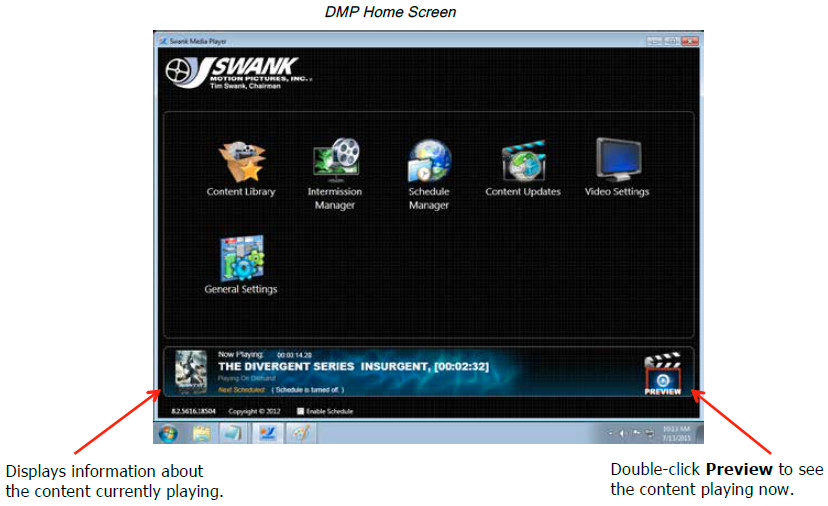Click the 'Copyright © 2012' text
This screenshot has width=828, height=506.
(x=255, y=411)
